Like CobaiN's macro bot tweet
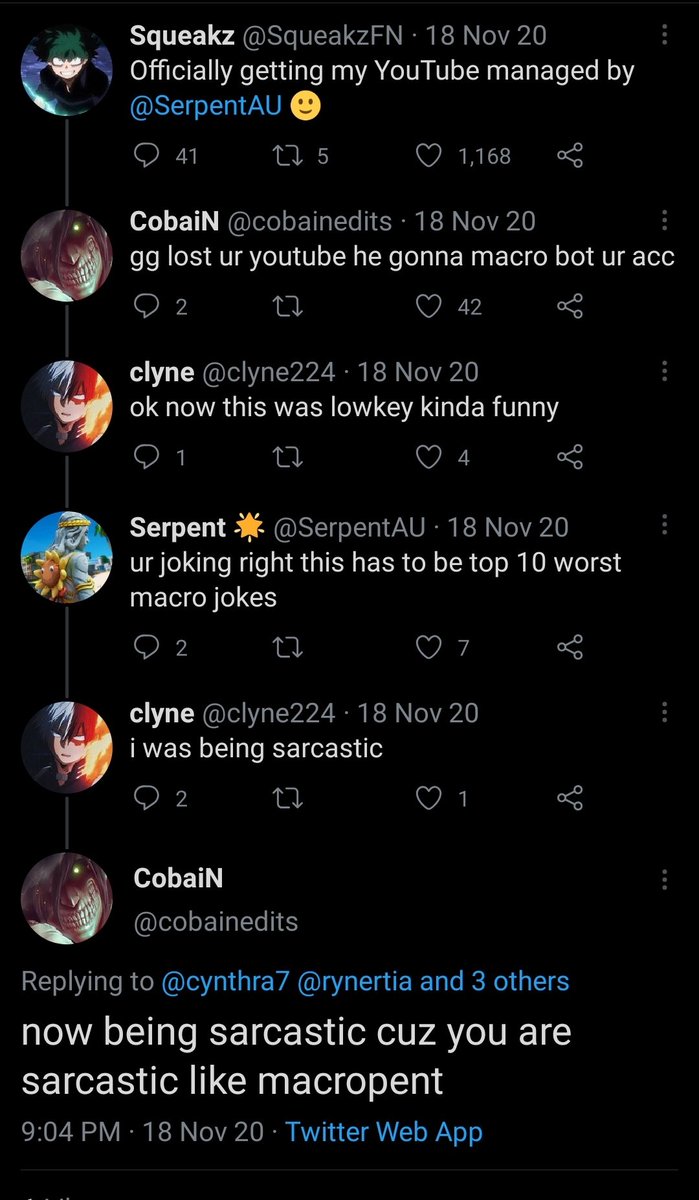 [x=429, y=307]
